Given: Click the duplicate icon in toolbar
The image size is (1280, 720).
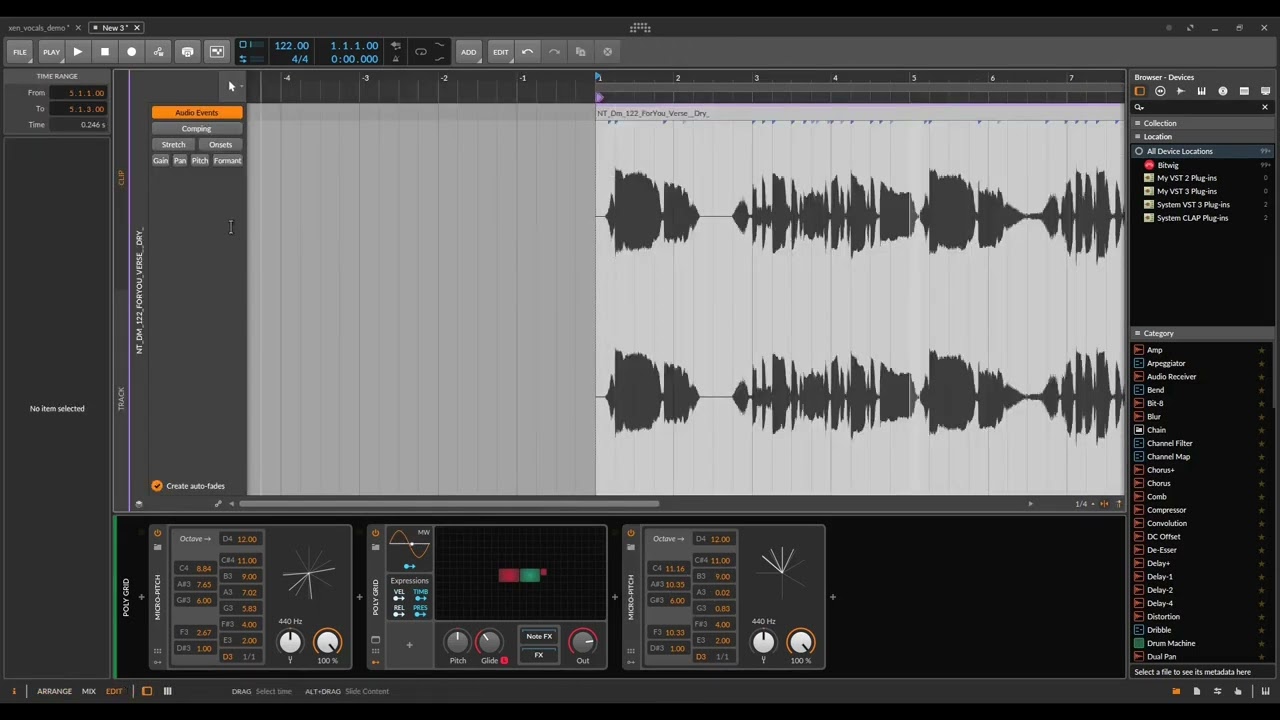Looking at the screenshot, I should click(x=580, y=52).
